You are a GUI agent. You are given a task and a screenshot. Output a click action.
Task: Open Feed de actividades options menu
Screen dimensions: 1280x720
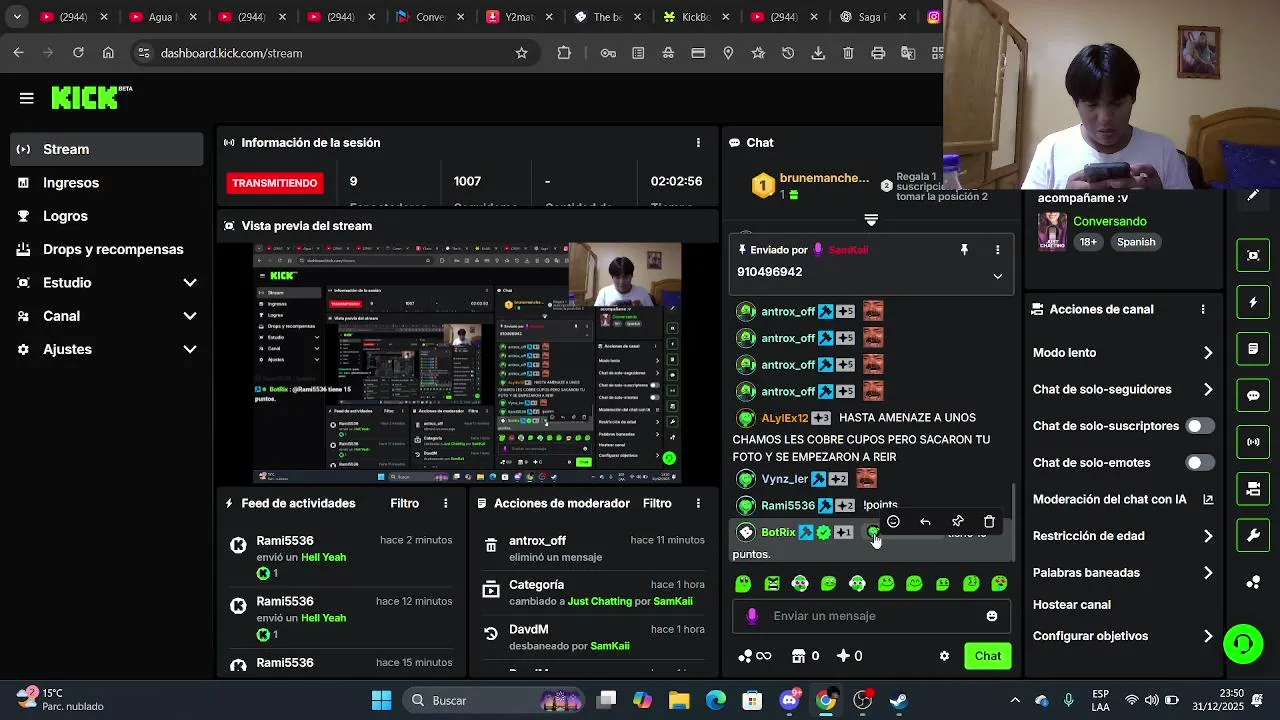[x=446, y=503]
